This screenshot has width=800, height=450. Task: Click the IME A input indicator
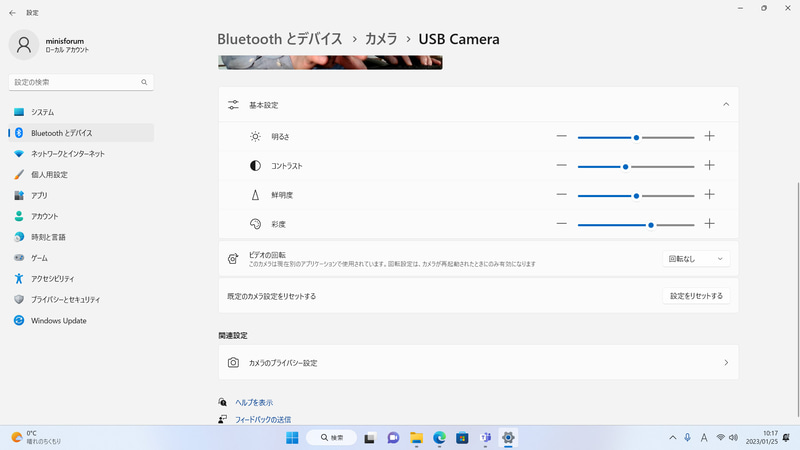point(704,437)
